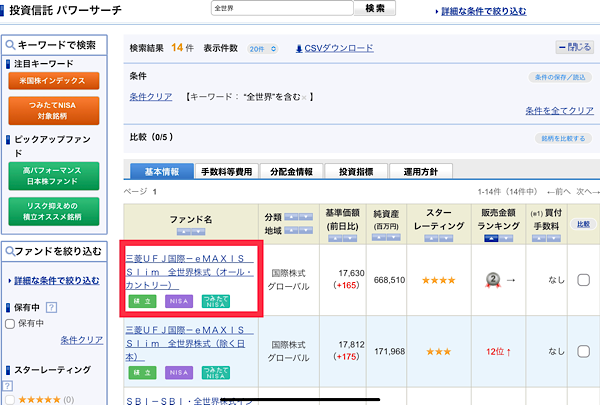Click the CSV download arrow icon
Screen dimensions: 600x405
(299, 49)
